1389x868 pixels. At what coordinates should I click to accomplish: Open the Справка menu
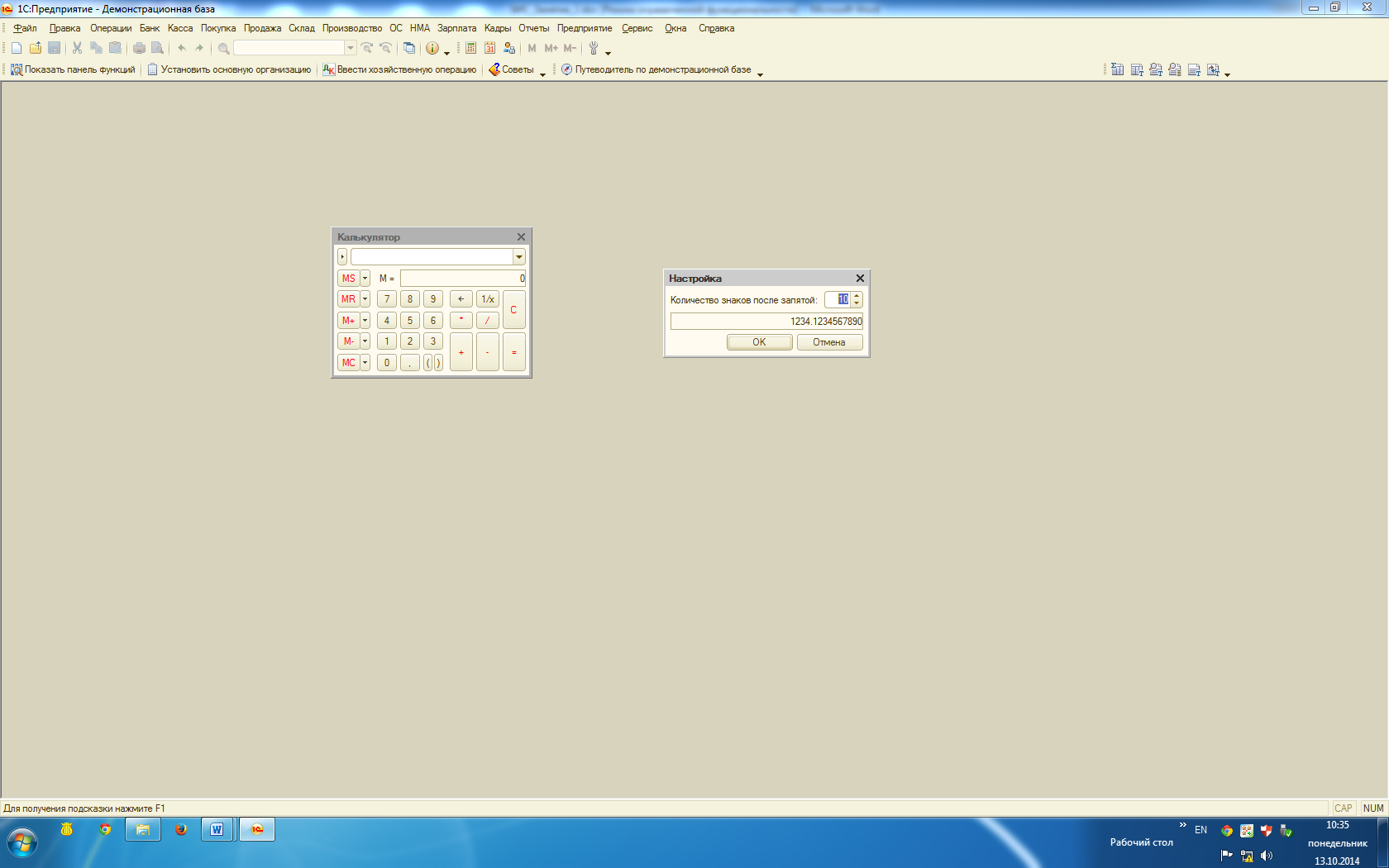pos(716,28)
